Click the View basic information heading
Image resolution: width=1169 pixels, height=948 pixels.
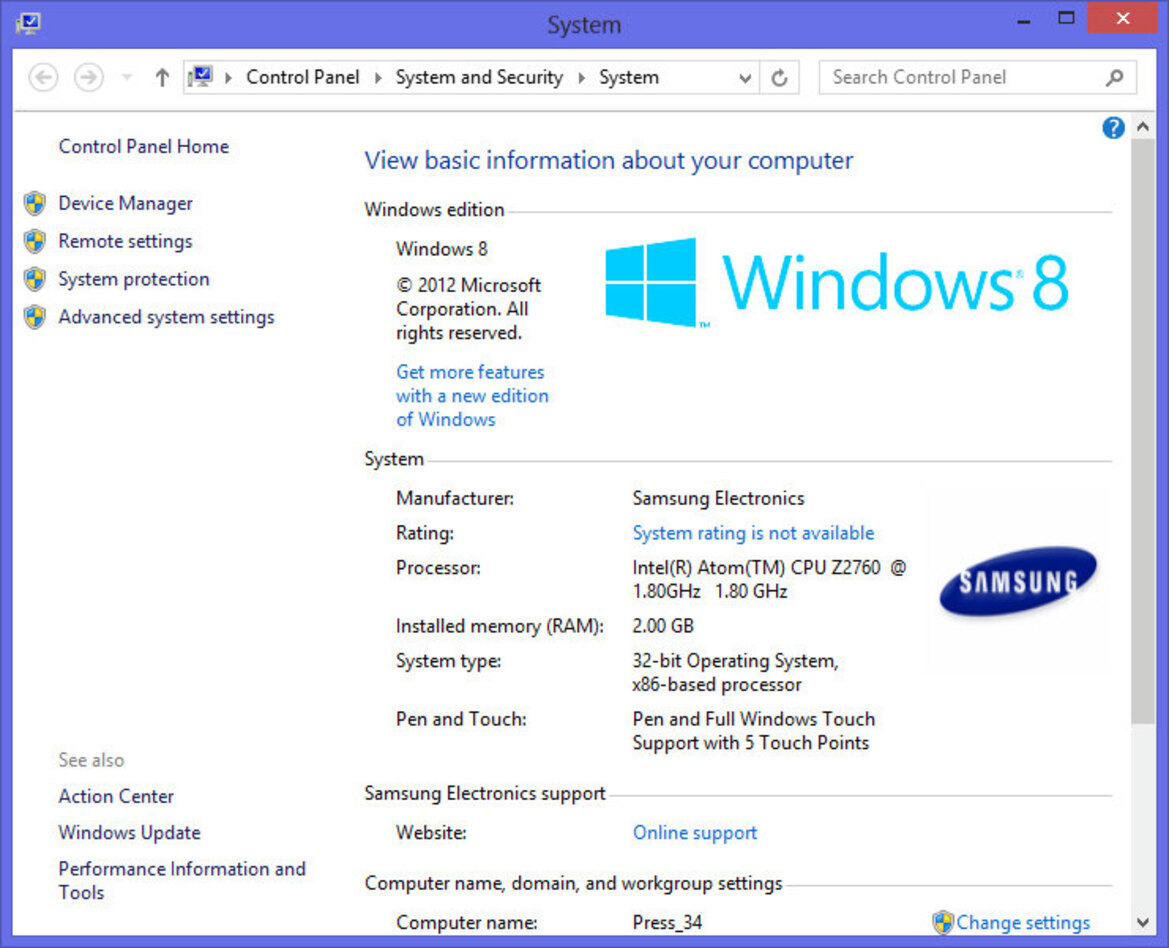click(x=608, y=161)
